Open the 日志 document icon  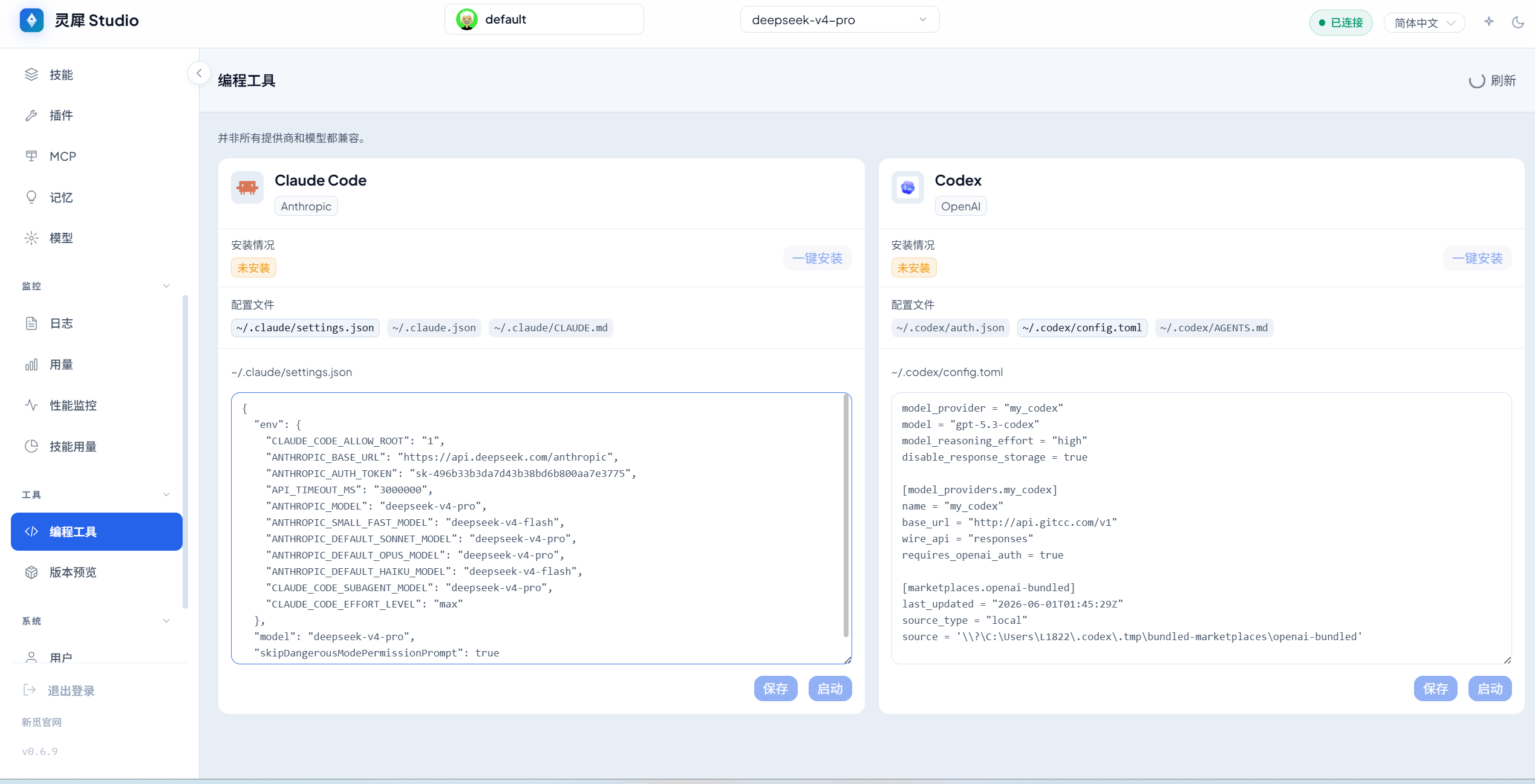(x=31, y=323)
